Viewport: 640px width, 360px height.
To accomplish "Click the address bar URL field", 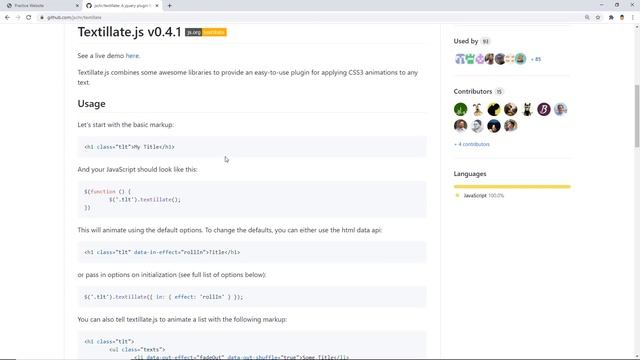I will (x=310, y=18).
